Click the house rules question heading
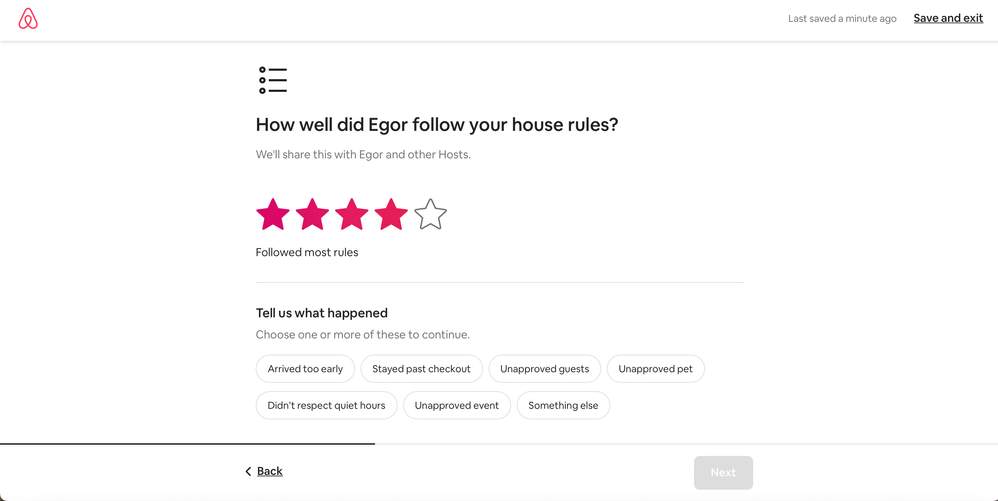This screenshot has height=501, width=998. click(437, 125)
